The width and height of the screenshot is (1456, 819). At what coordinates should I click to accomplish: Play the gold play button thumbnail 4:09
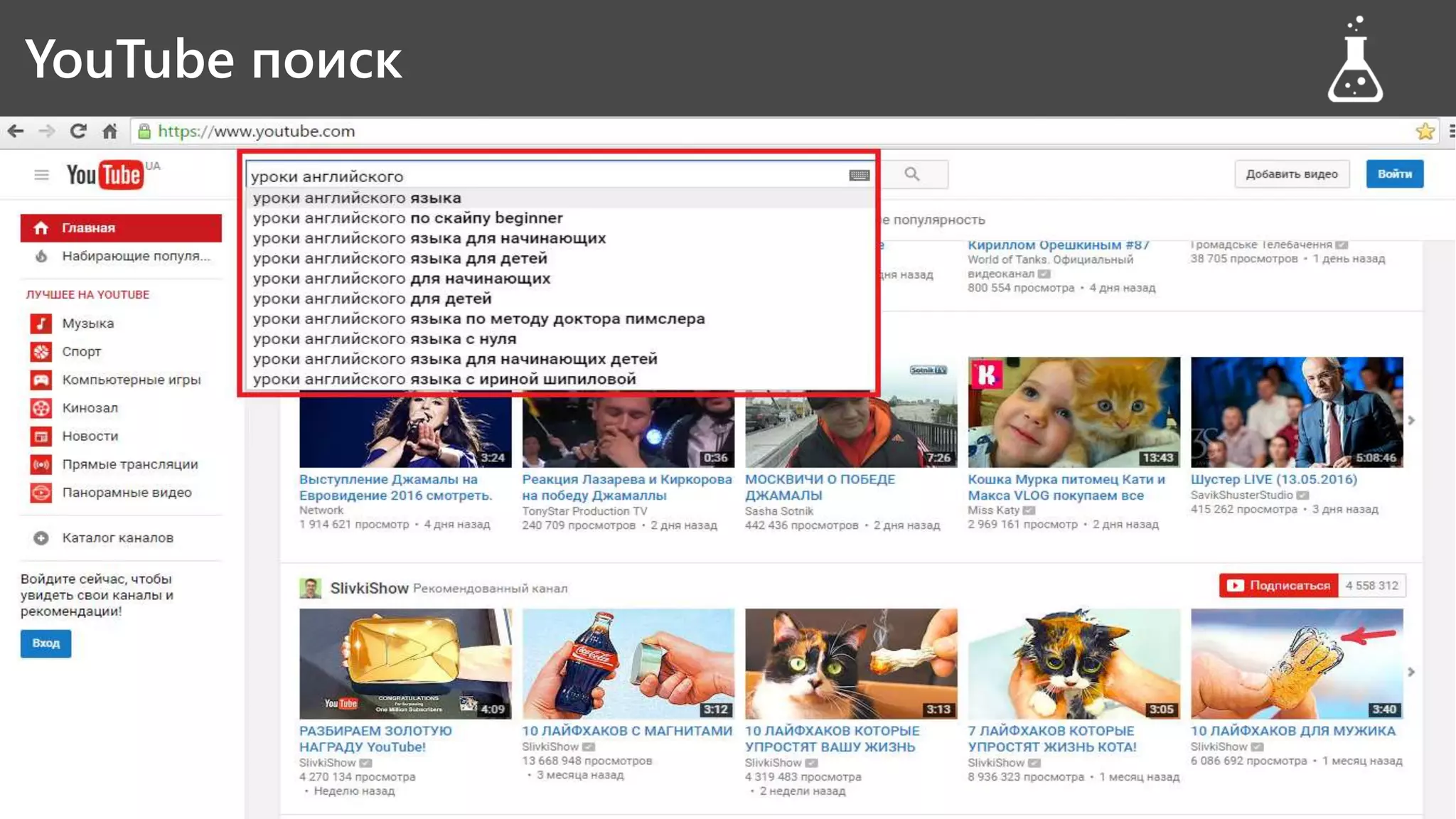coord(405,663)
